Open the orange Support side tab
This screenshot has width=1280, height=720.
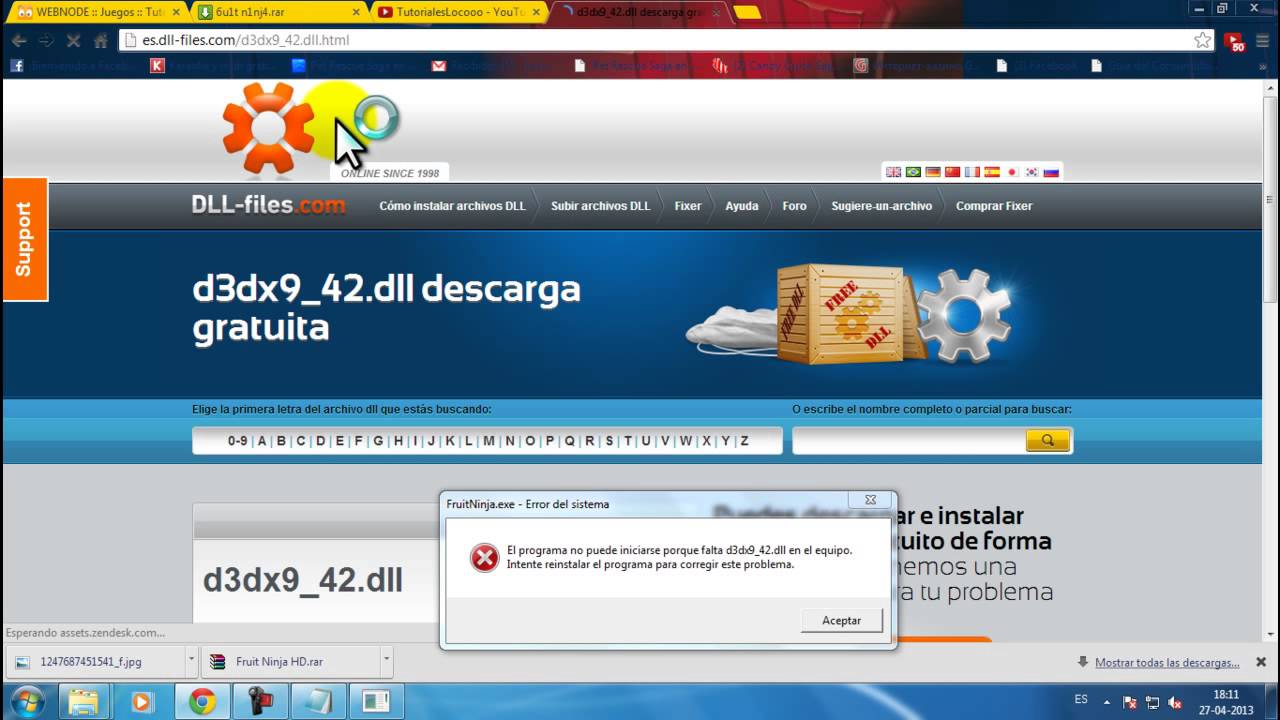coord(25,239)
